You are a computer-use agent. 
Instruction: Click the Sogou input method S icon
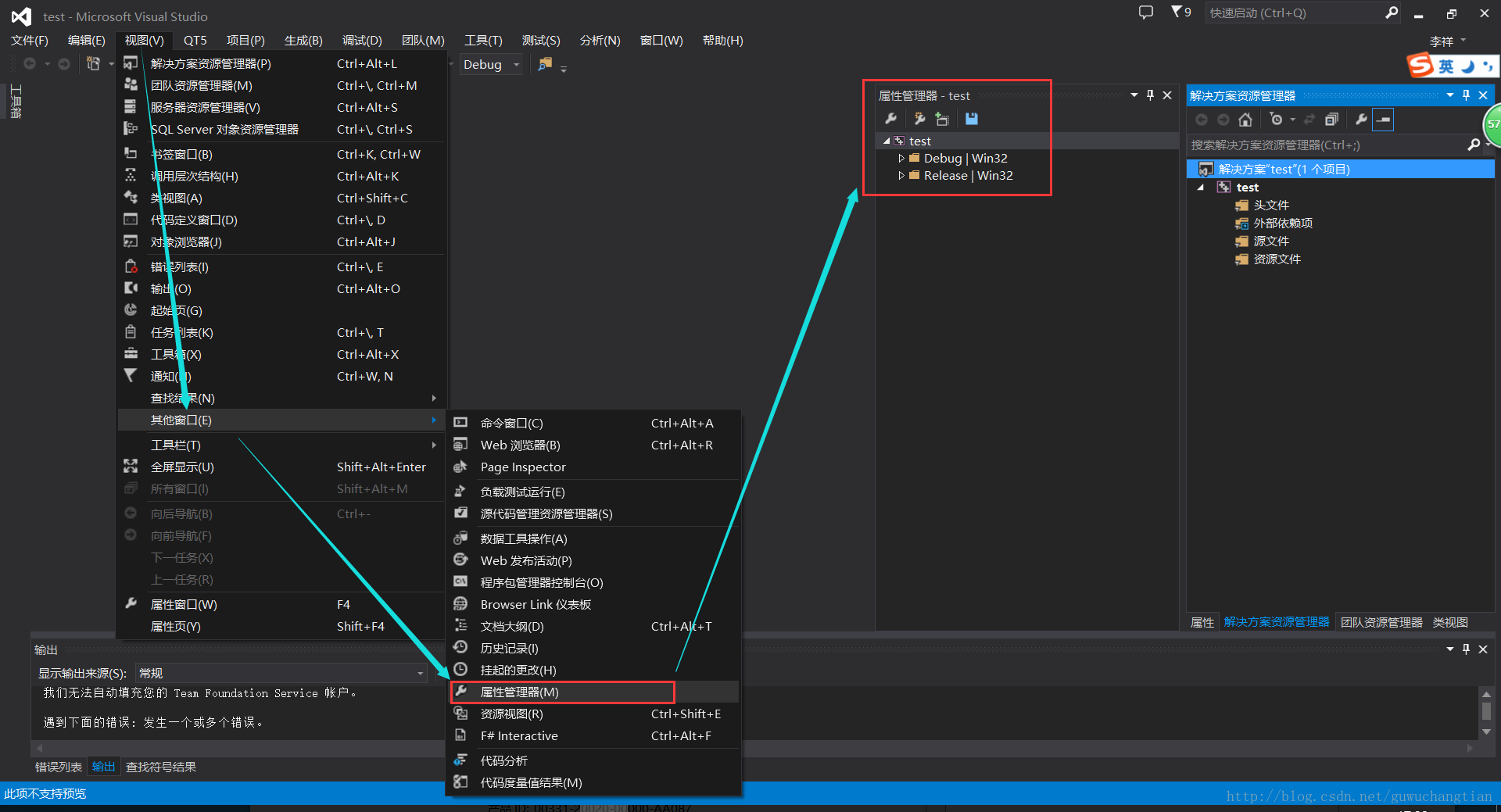pyautogui.click(x=1420, y=66)
